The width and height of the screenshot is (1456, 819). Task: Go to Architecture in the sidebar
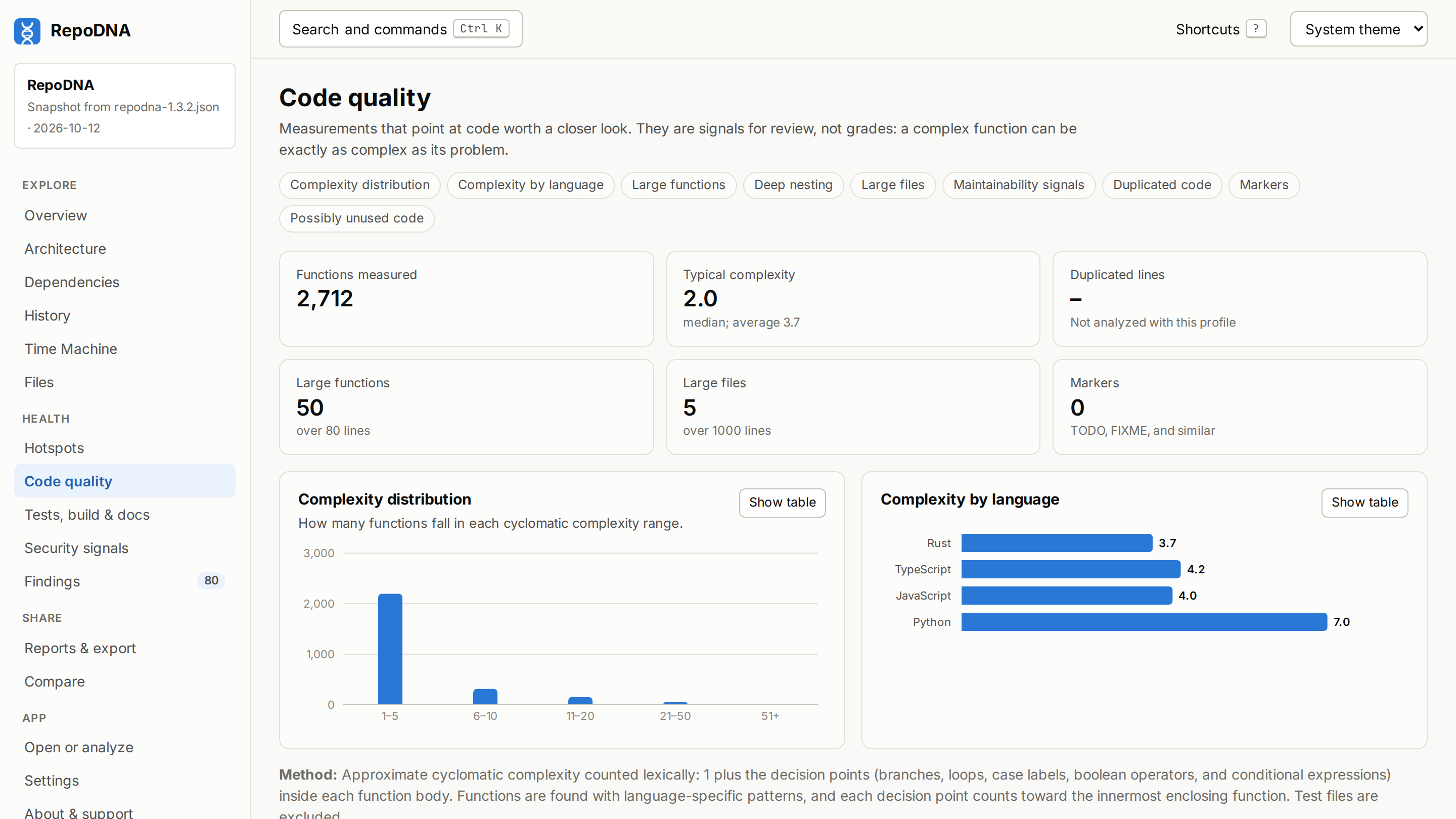point(124,249)
